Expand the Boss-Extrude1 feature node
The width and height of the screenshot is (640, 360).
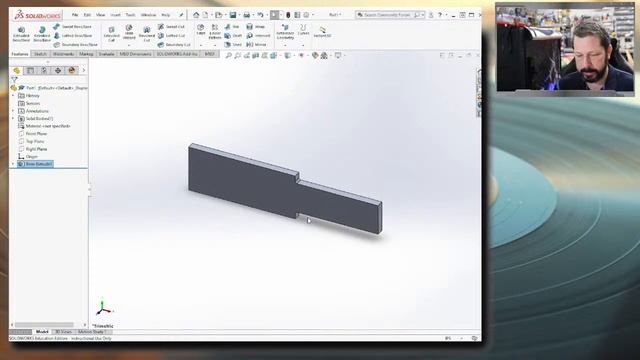pyautogui.click(x=13, y=164)
